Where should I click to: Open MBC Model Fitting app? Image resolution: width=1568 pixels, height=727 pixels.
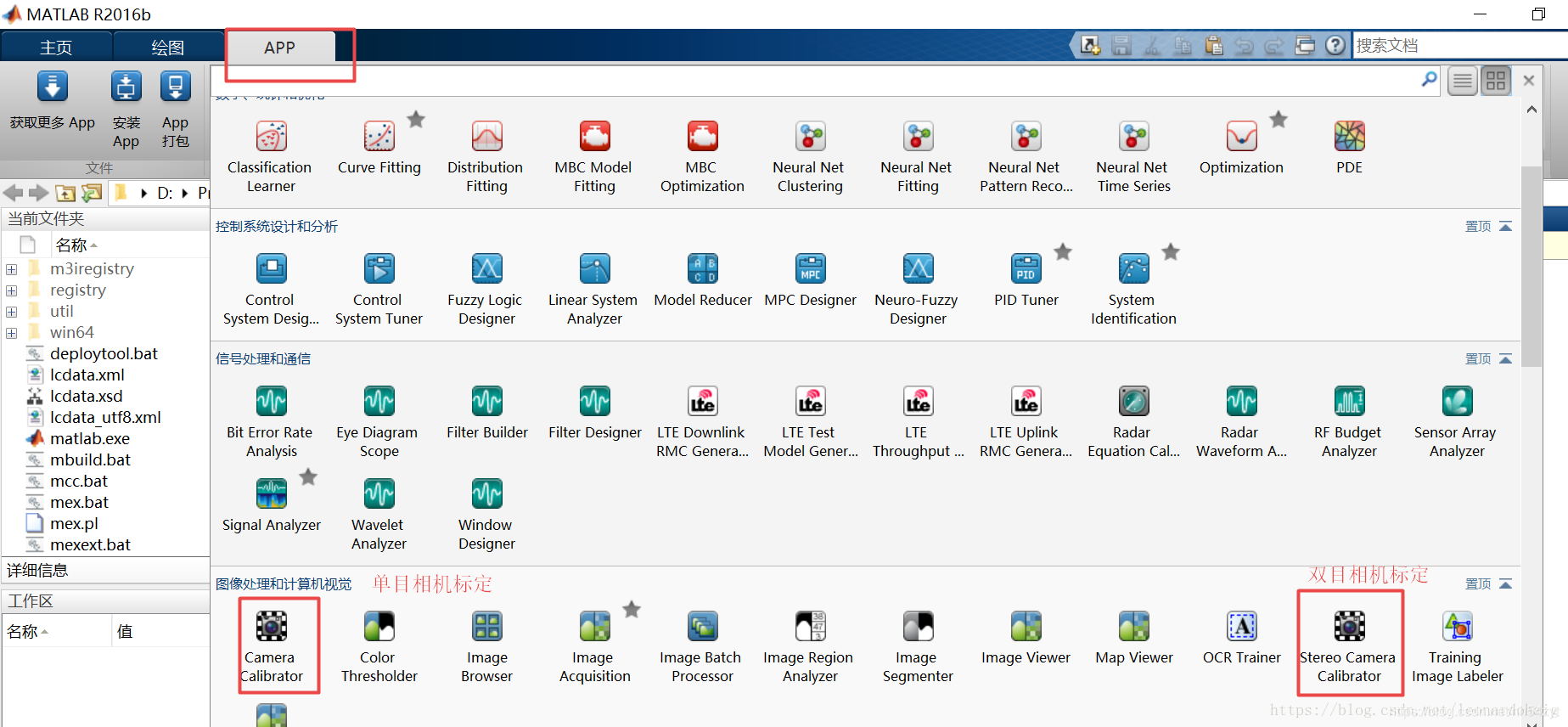[x=594, y=157]
